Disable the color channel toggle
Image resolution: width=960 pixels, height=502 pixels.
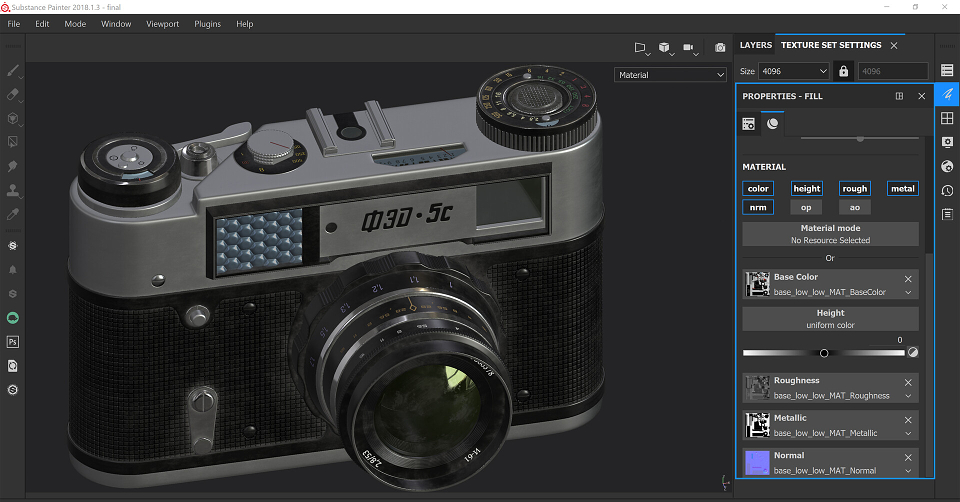click(758, 189)
